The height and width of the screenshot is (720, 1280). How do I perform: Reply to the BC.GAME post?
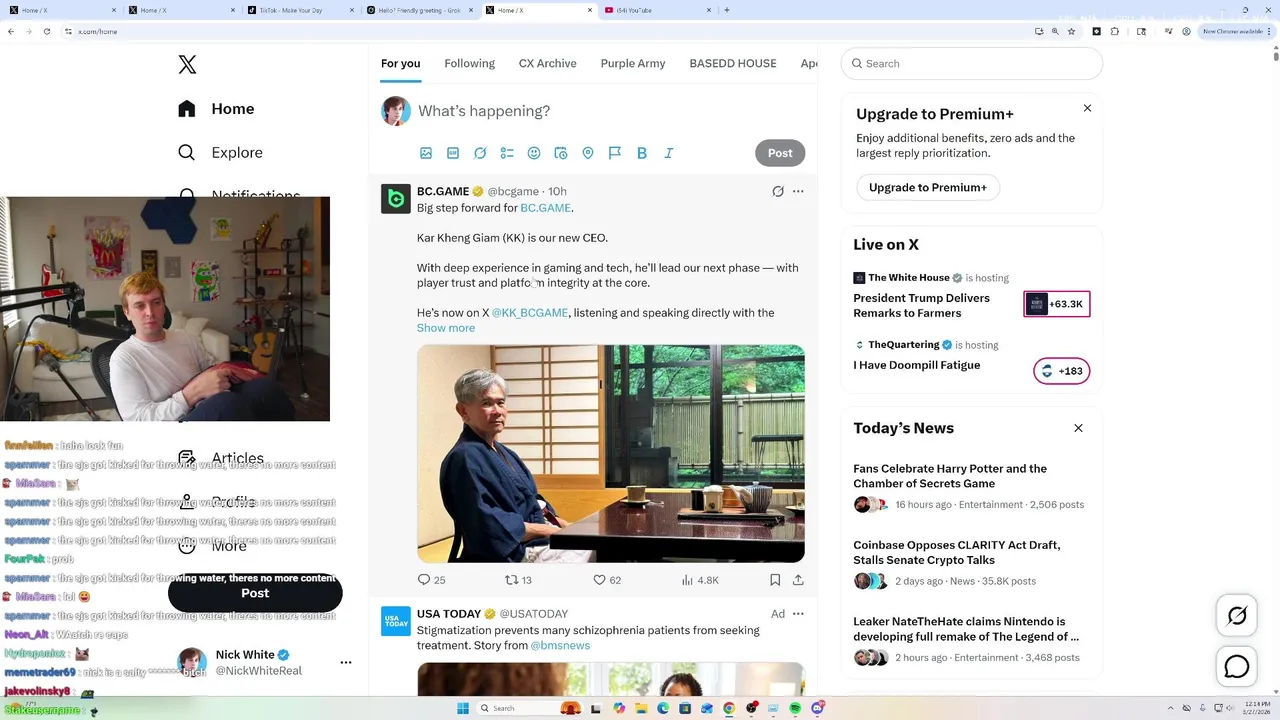432,580
